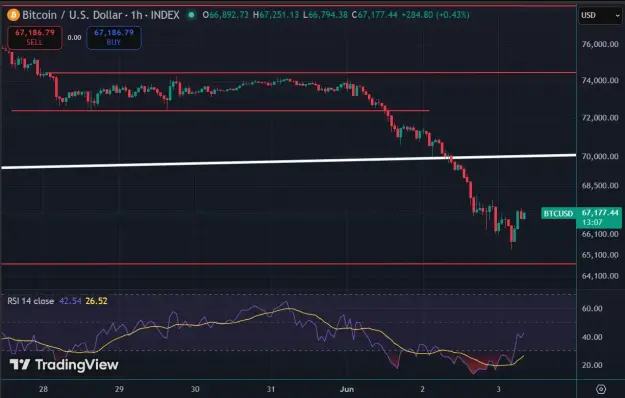Click the Jun label on time axis
This screenshot has width=625, height=398.
coord(347,389)
